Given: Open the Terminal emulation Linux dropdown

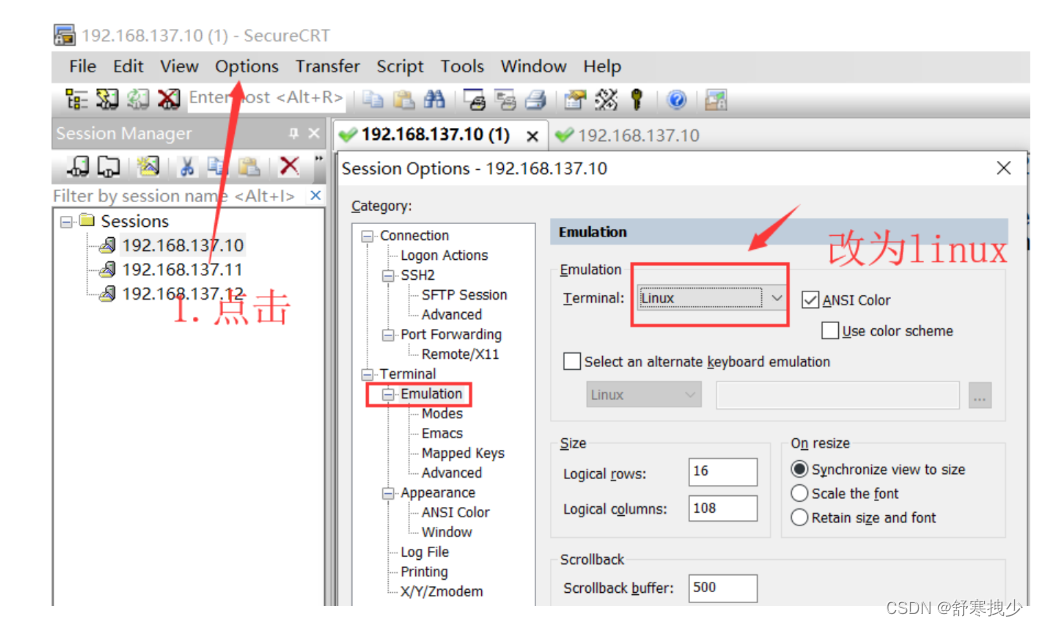Looking at the screenshot, I should click(x=711, y=298).
